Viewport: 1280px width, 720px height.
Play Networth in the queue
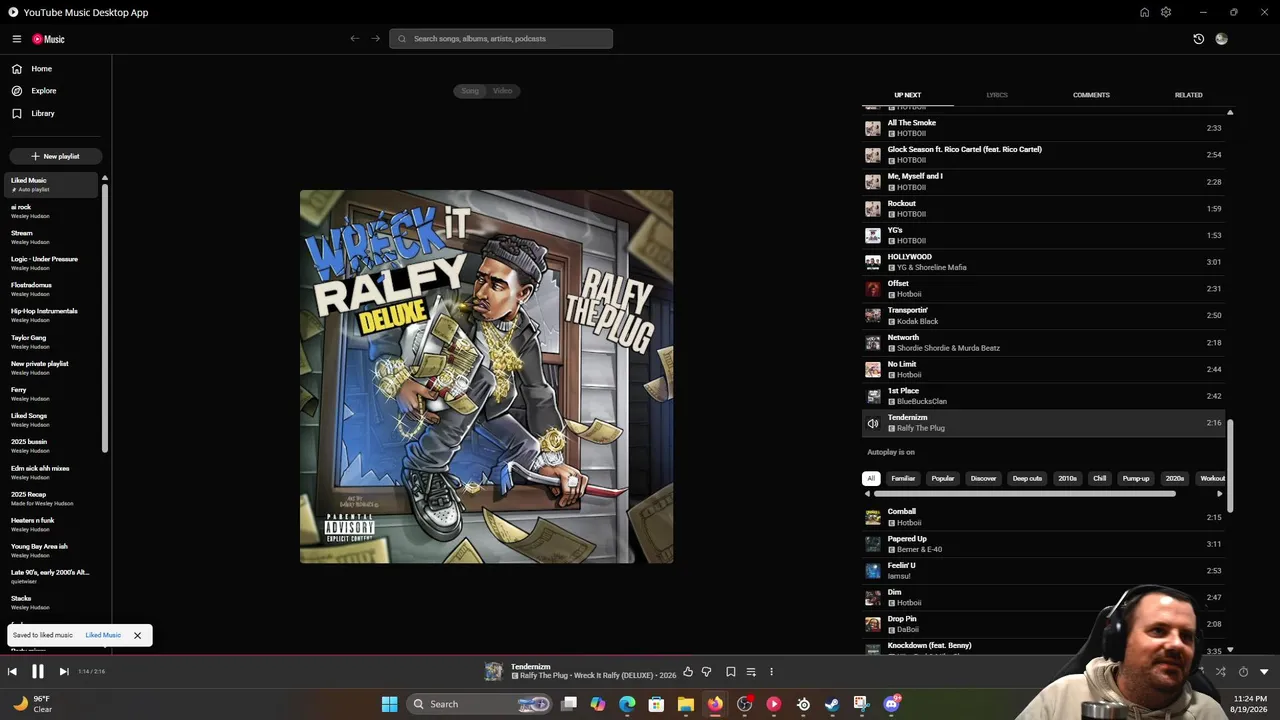[x=1043, y=343]
